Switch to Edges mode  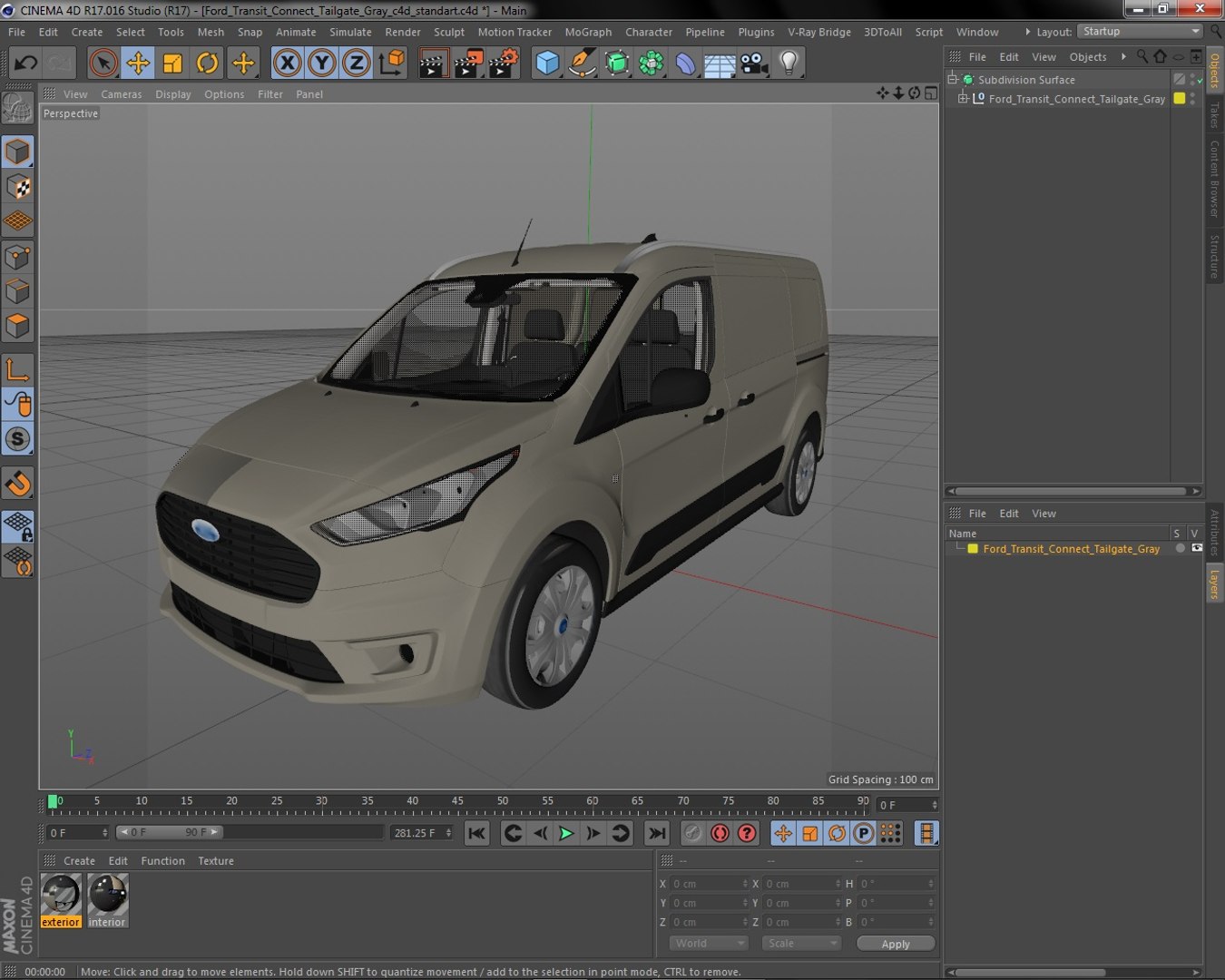click(18, 291)
